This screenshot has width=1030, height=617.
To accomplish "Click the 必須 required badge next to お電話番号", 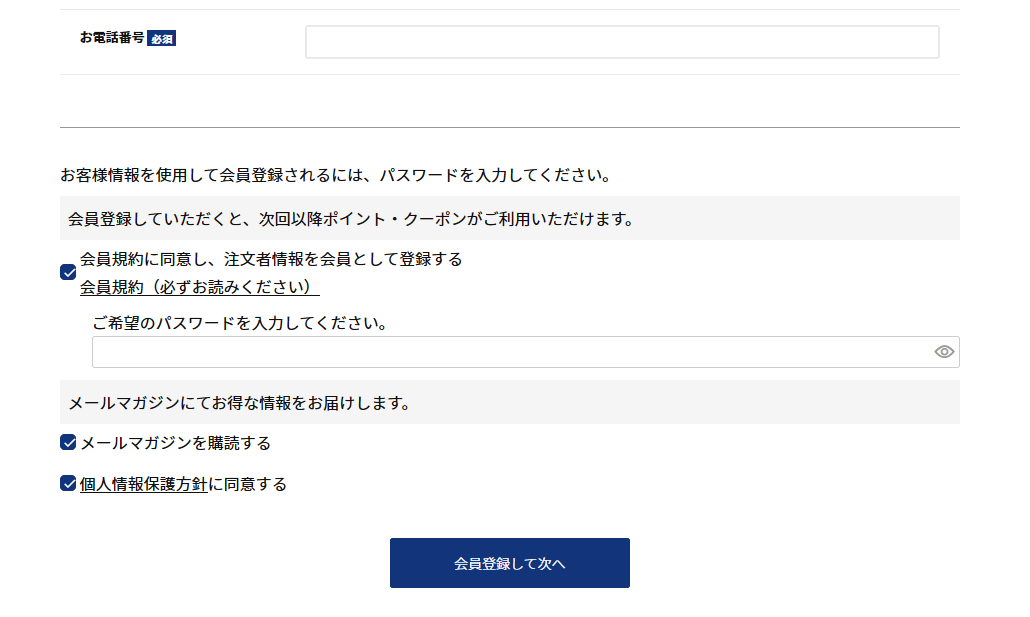I will tap(160, 37).
